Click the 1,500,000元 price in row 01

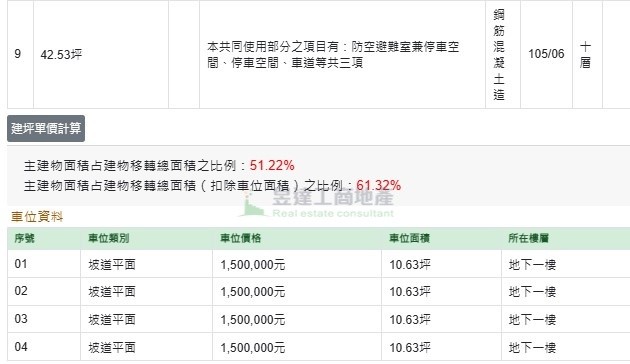pyautogui.click(x=253, y=264)
